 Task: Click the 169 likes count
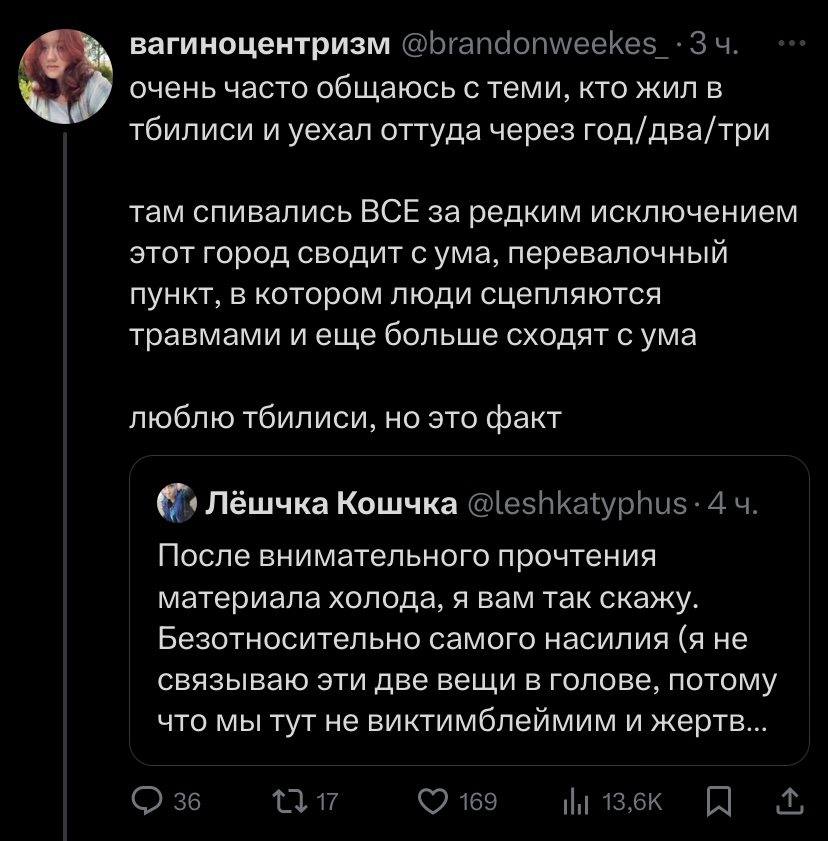click(x=477, y=801)
